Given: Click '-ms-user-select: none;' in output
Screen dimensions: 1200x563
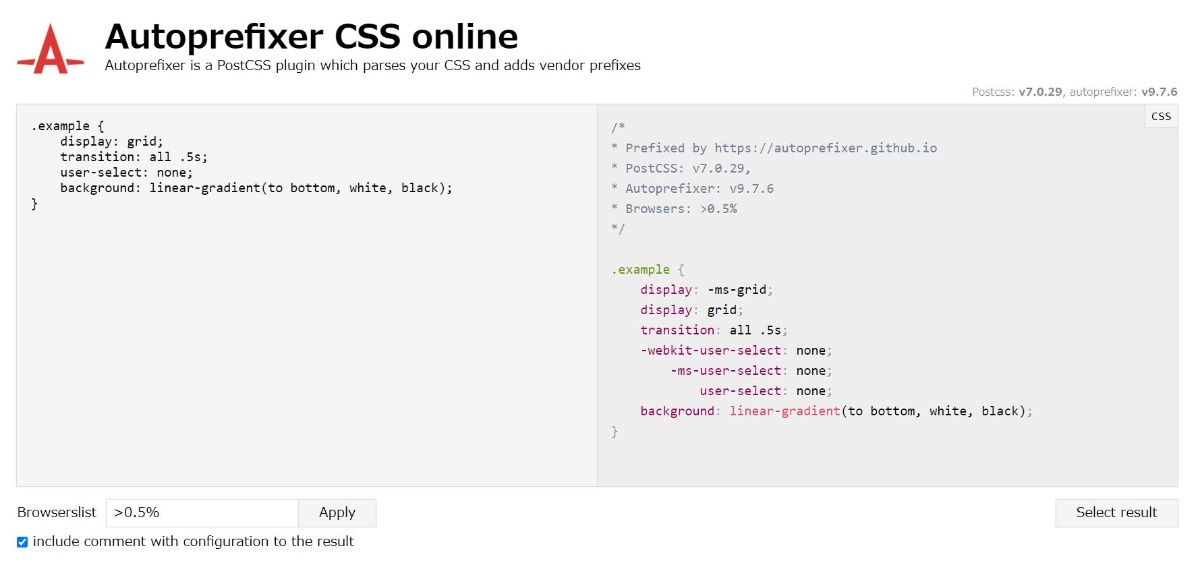Looking at the screenshot, I should (751, 370).
